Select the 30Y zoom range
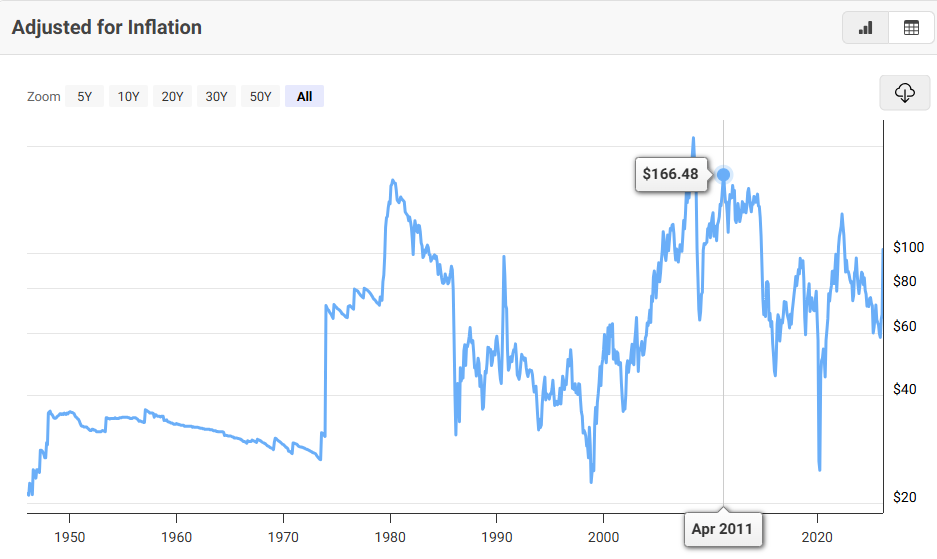The width and height of the screenshot is (937, 559). click(216, 97)
